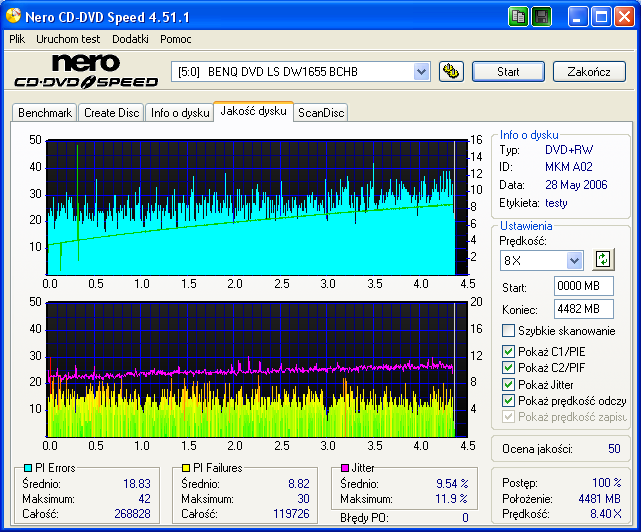Click Prędkość value 8.40X
This screenshot has width=641, height=532.
[x=606, y=514]
